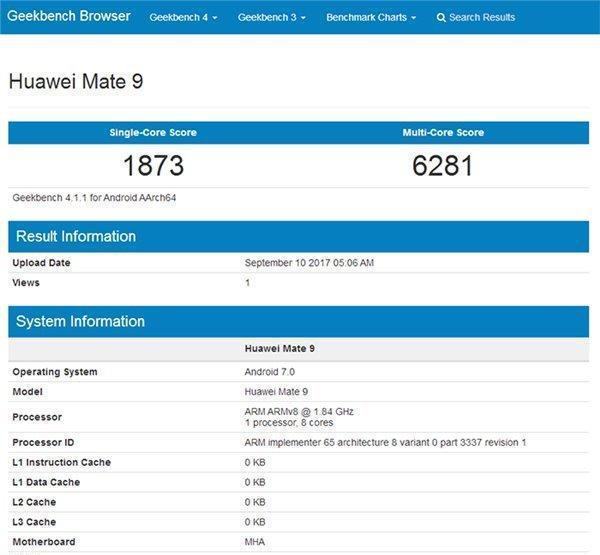Click the Multi-Core Score header
This screenshot has width=600, height=555.
[443, 132]
